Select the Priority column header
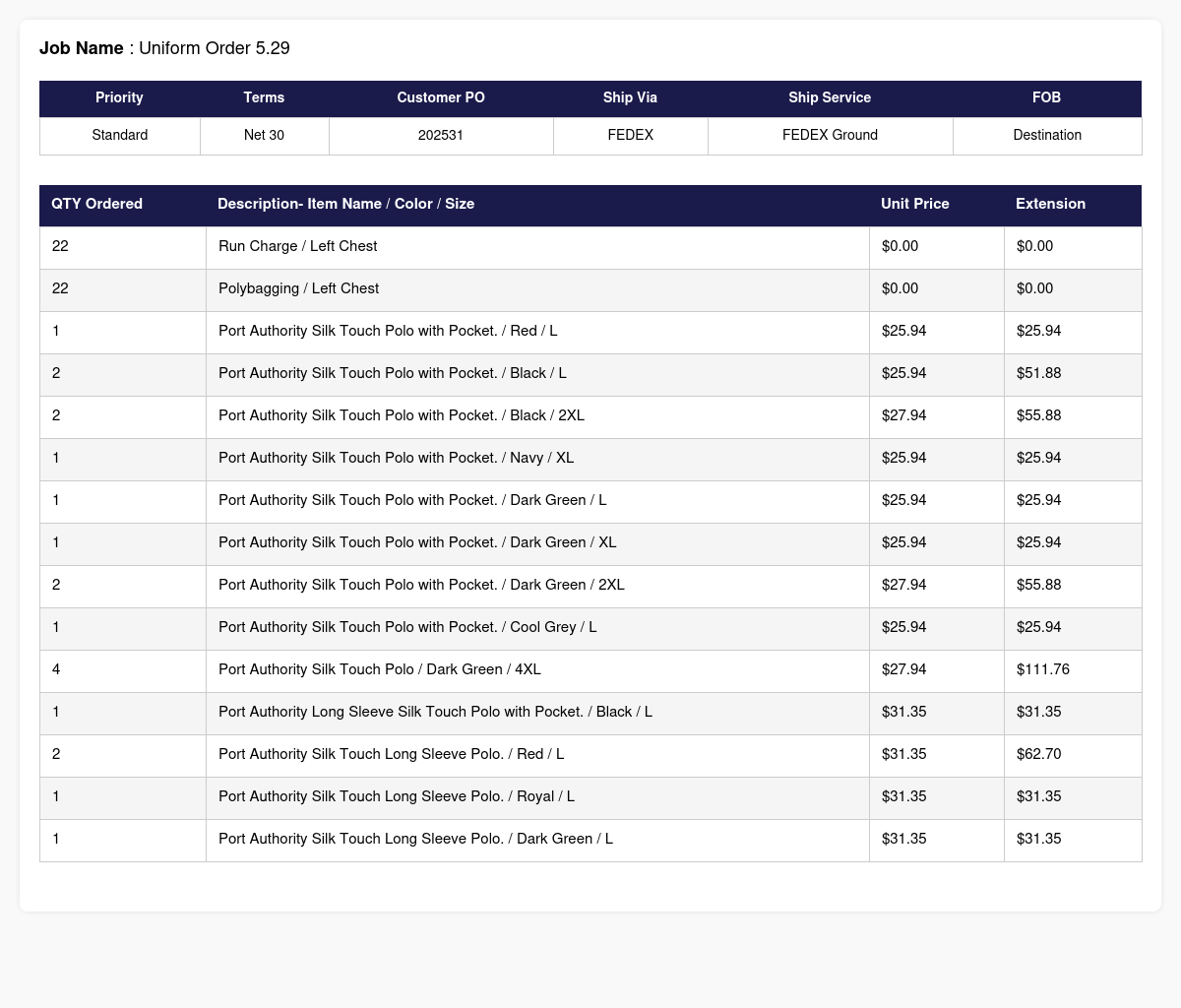This screenshot has width=1181, height=1008. (119, 97)
